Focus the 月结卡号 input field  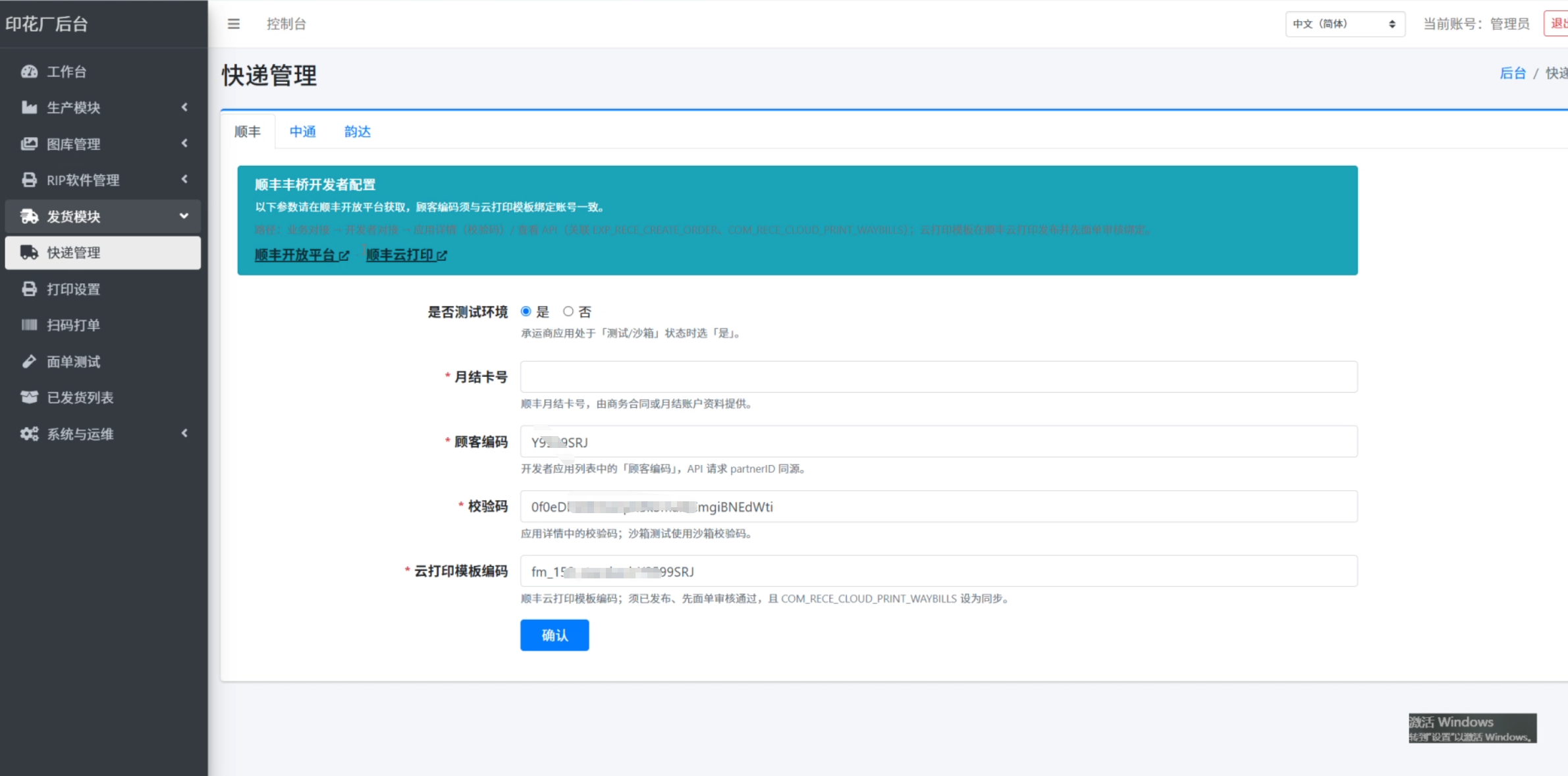(x=938, y=377)
